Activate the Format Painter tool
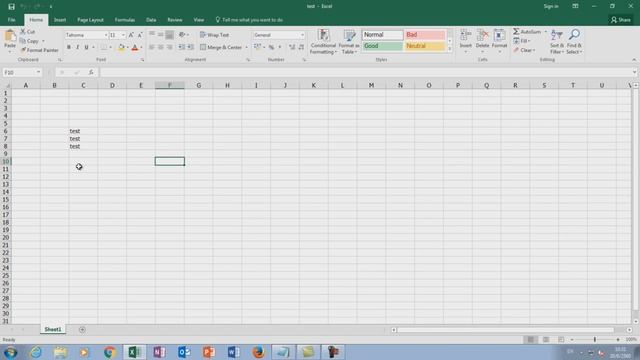This screenshot has width=640, height=360. (x=40, y=50)
